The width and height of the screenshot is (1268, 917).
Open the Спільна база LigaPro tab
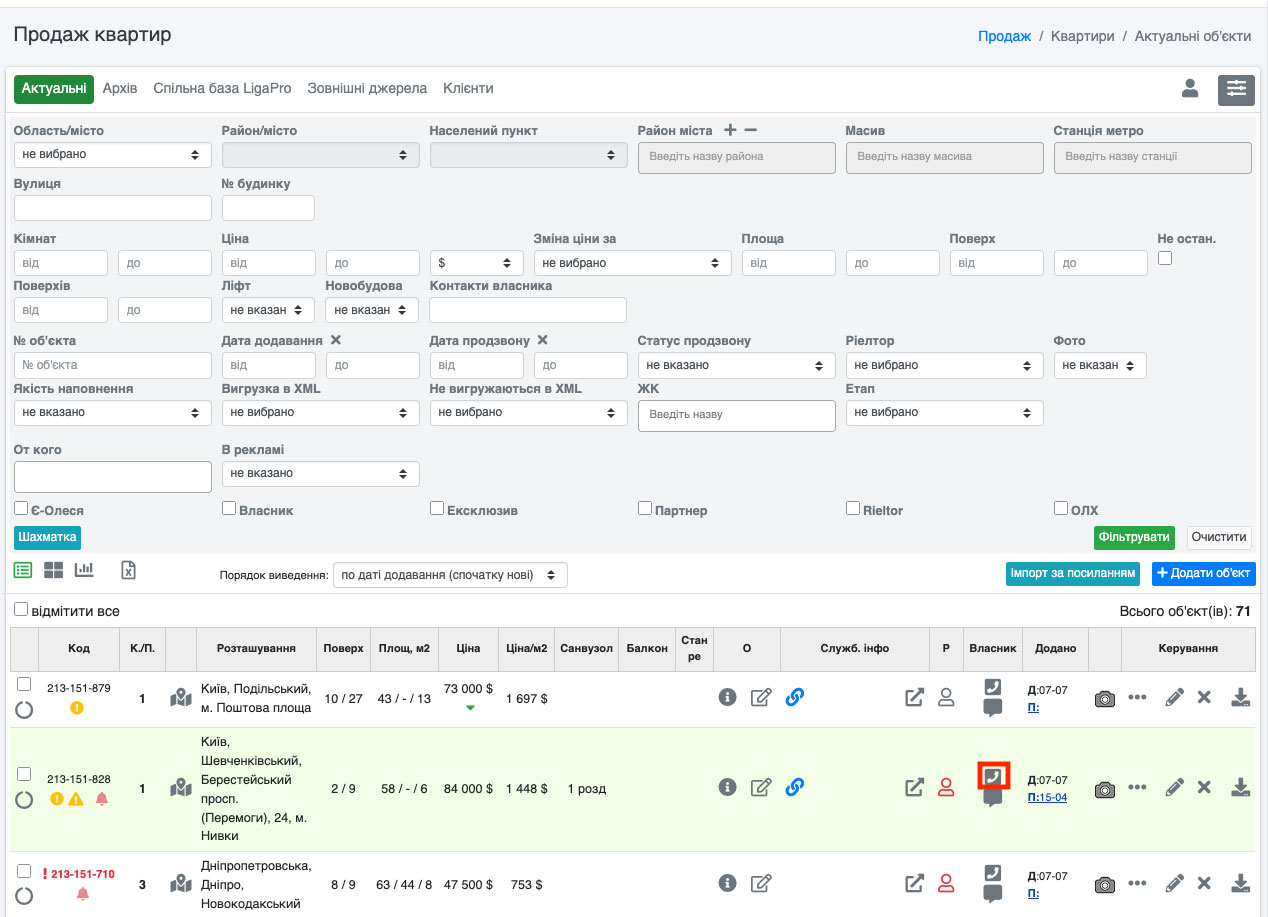click(222, 88)
